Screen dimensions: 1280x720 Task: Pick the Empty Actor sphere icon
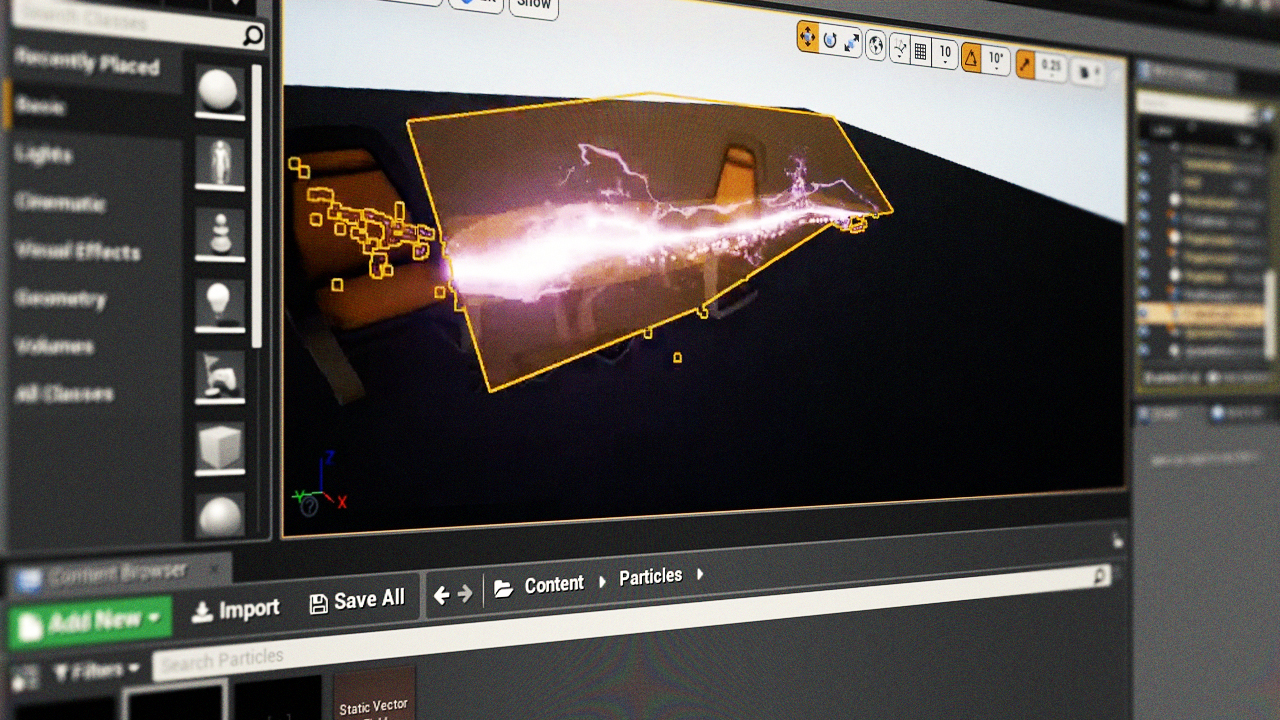pos(218,92)
